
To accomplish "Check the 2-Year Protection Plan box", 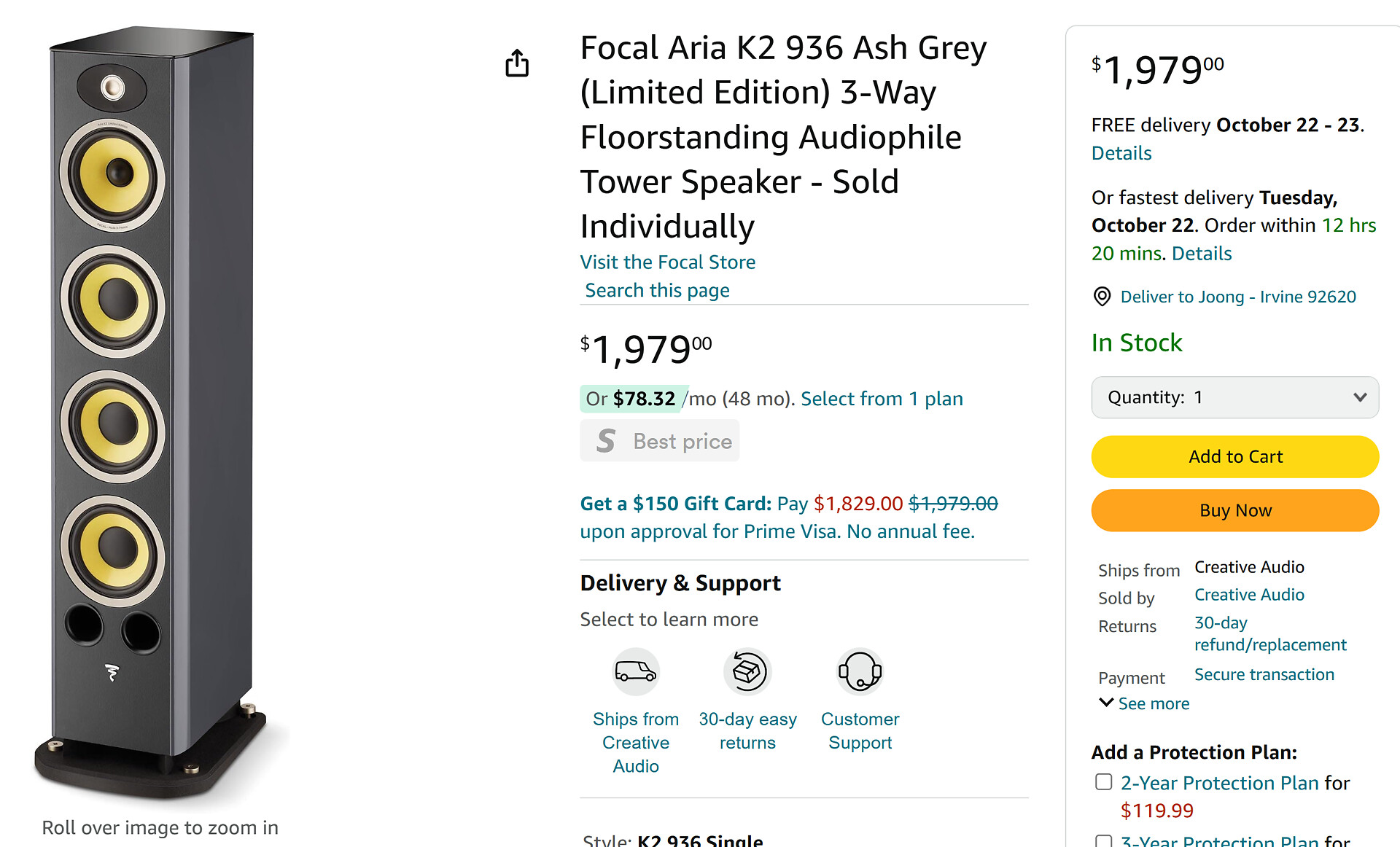I will (1104, 782).
